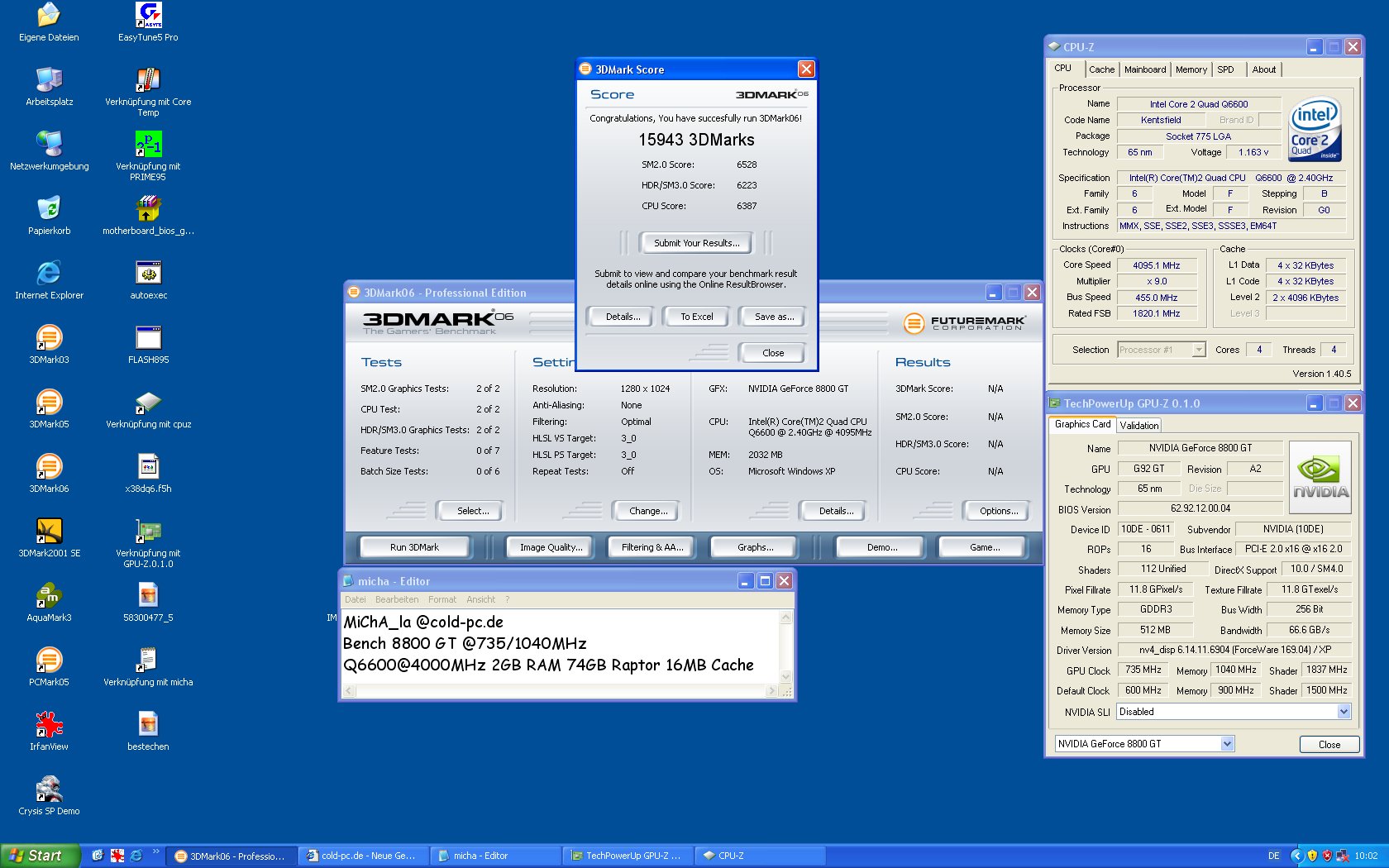The image size is (1389, 868).
Task: Open the Windows Start menu
Action: coord(40,856)
